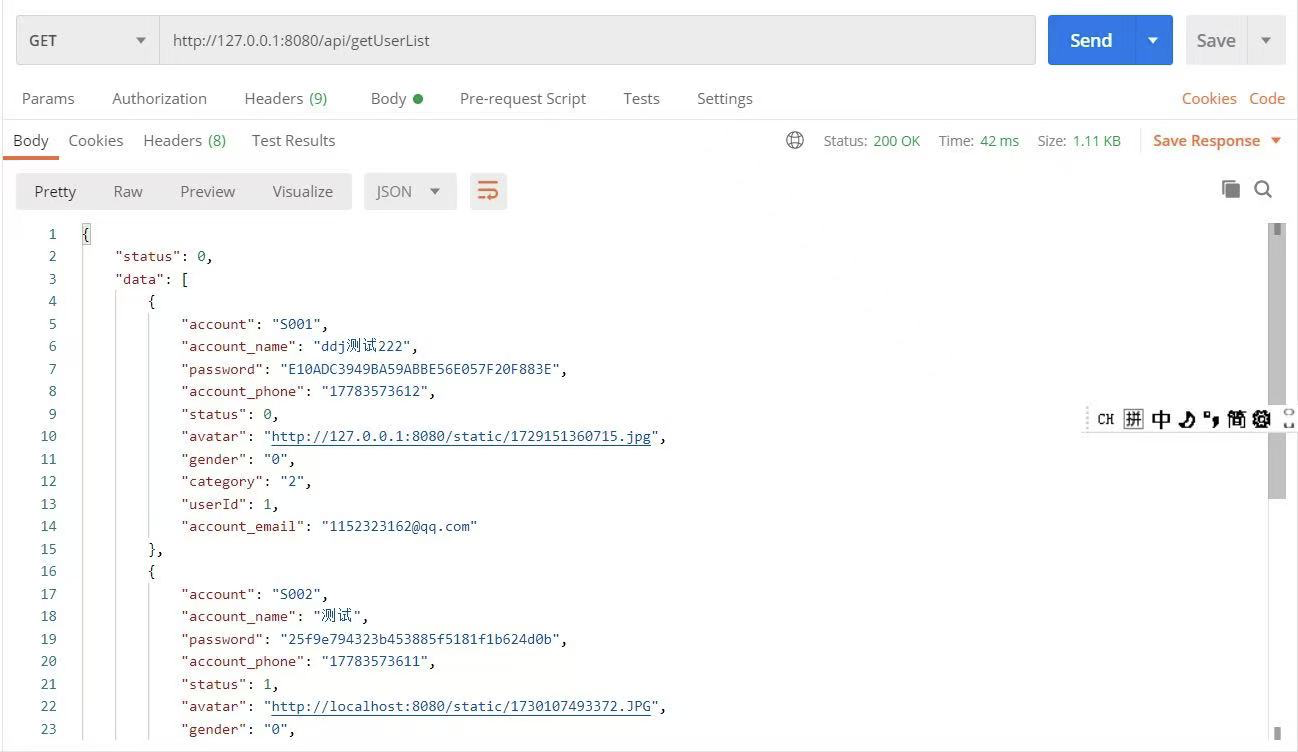Click the Time 42 ms value
The width and height of the screenshot is (1298, 752).
coord(999,140)
